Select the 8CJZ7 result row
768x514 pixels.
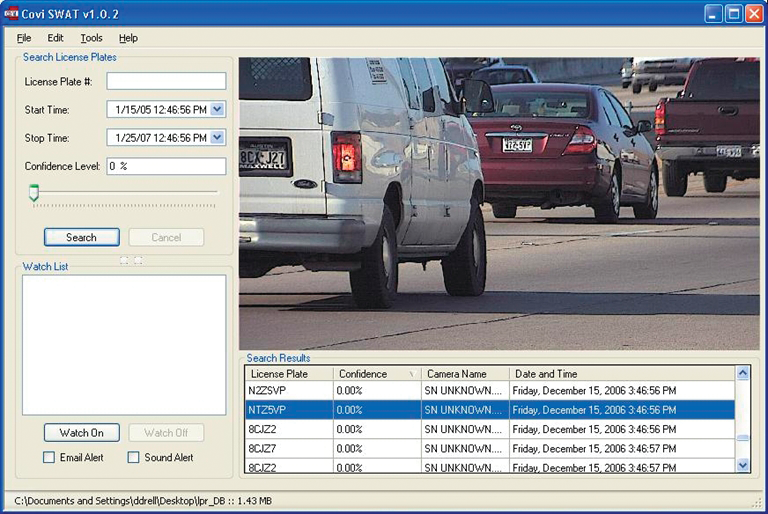490,448
